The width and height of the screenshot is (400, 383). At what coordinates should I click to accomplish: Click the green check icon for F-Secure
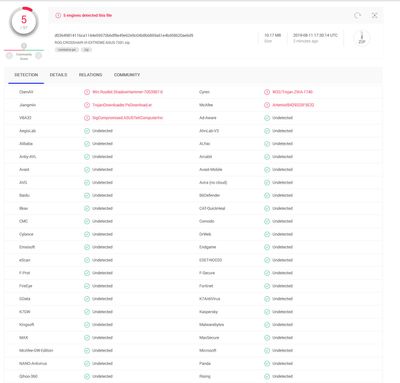pos(267,273)
